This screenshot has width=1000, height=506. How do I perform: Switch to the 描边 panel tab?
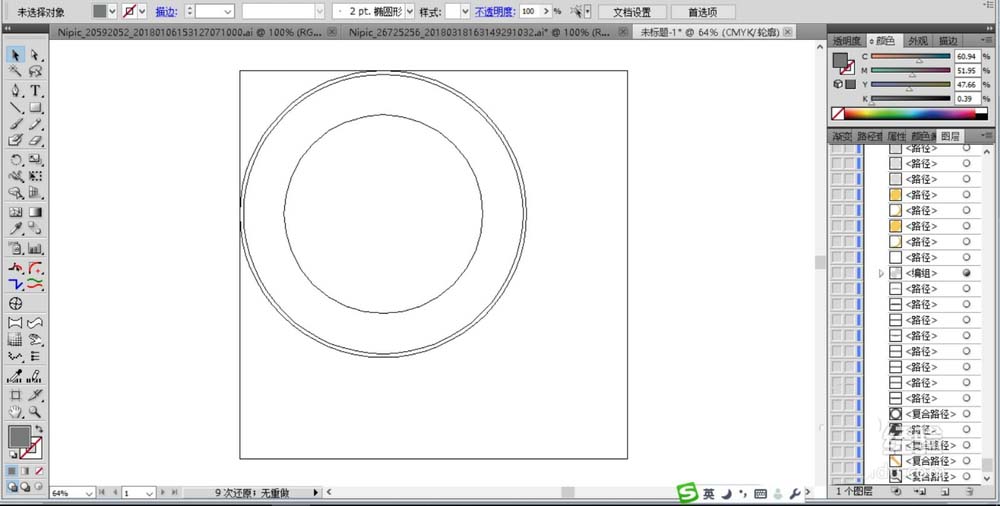pos(948,41)
